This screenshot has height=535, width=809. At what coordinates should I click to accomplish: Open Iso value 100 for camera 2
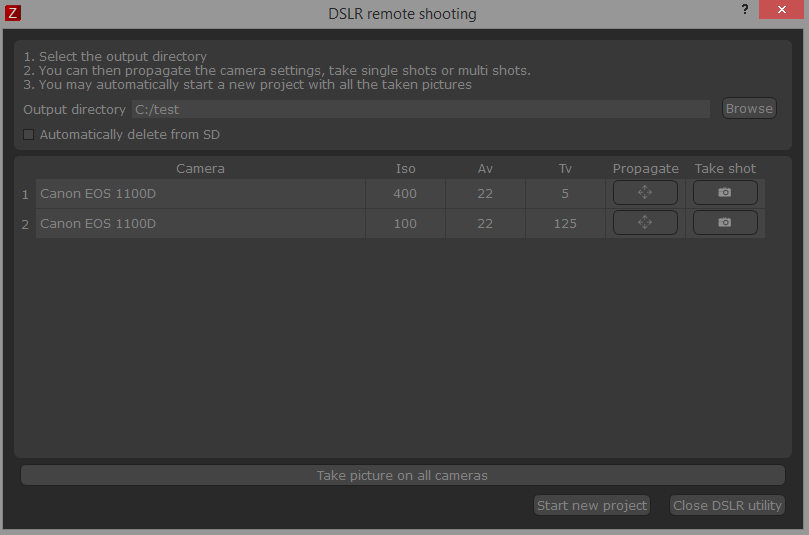(405, 224)
